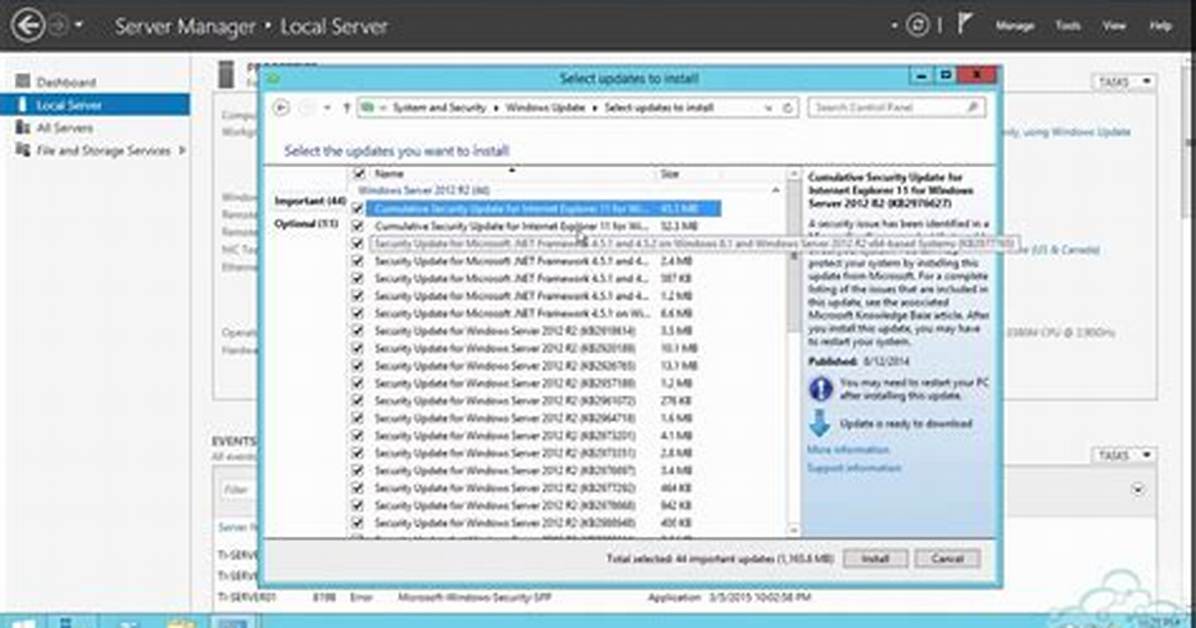The width and height of the screenshot is (1196, 628).
Task: Open the Tools menu
Action: (x=1068, y=25)
